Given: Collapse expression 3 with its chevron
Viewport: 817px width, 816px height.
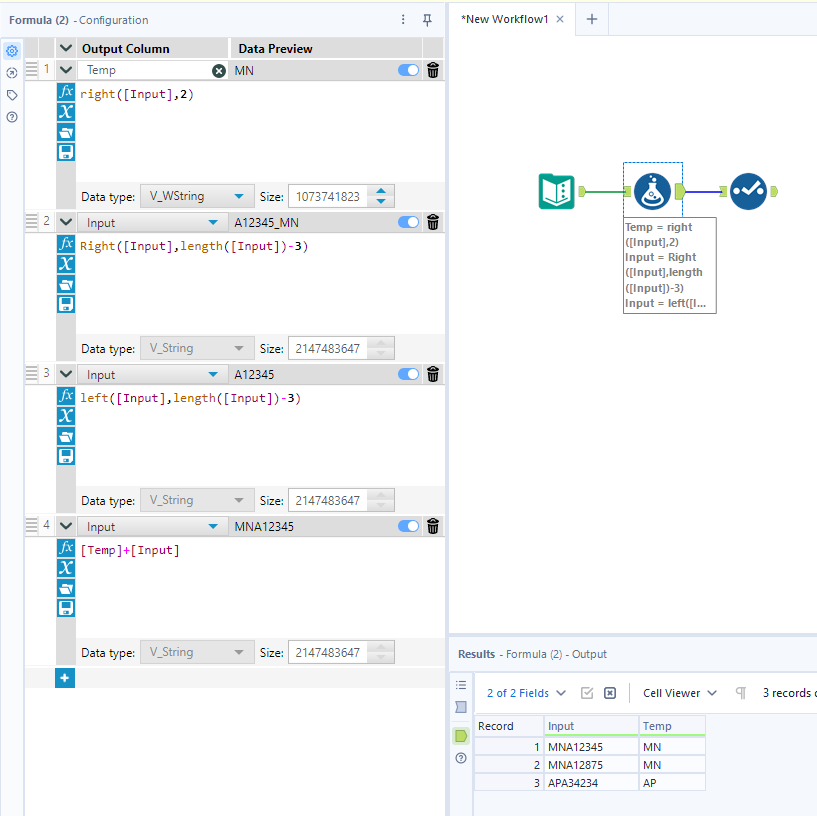Looking at the screenshot, I should tap(66, 374).
